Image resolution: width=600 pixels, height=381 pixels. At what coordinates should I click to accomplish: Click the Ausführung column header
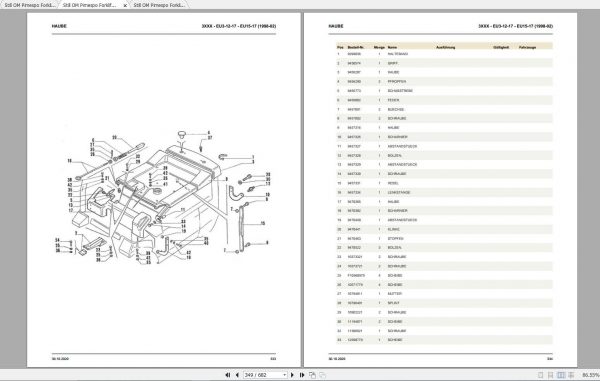coord(446,47)
